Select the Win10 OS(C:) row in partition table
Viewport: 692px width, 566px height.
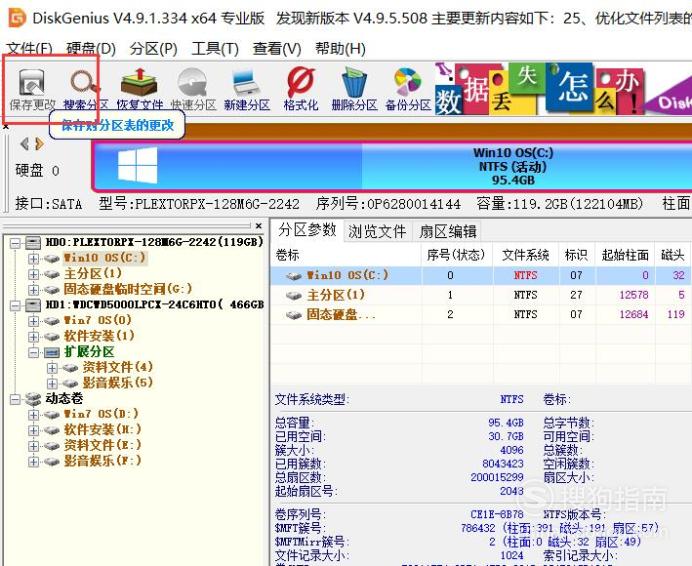pyautogui.click(x=481, y=275)
